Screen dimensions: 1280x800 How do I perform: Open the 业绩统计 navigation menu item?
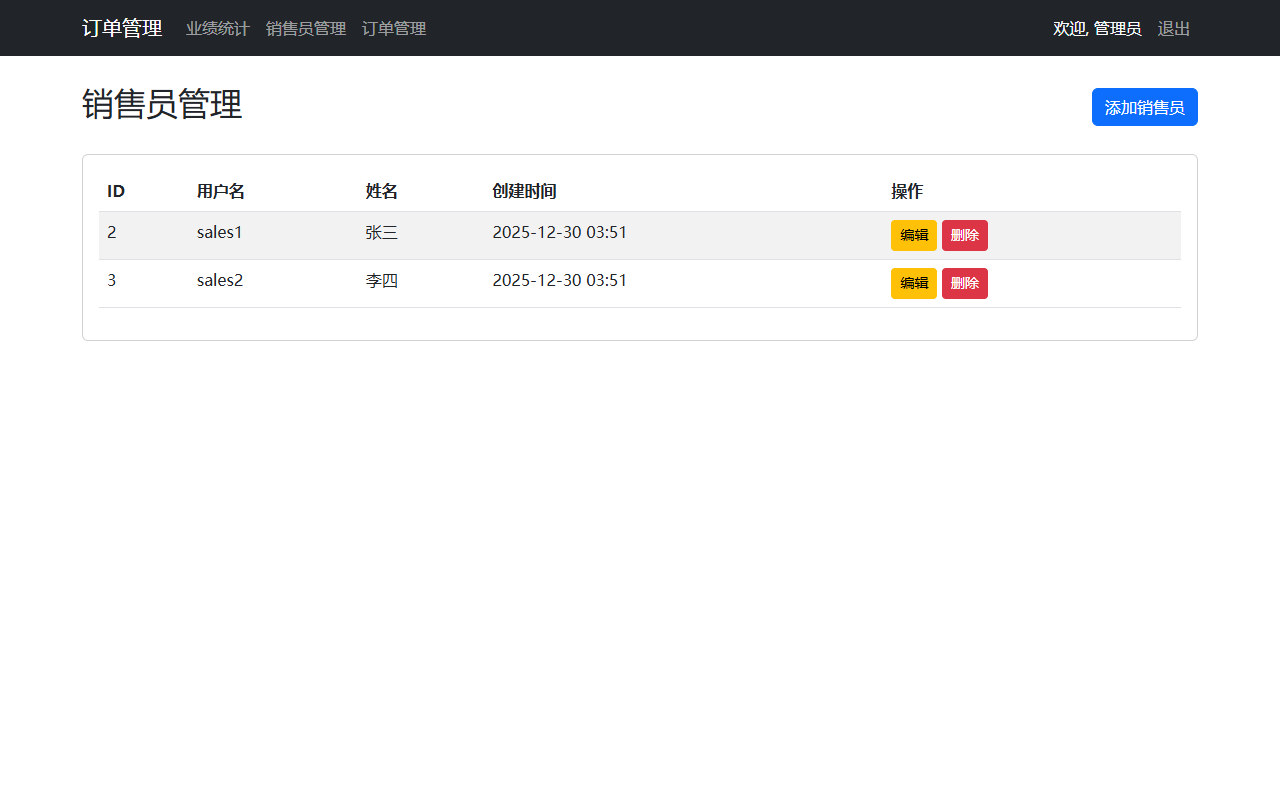click(x=217, y=29)
